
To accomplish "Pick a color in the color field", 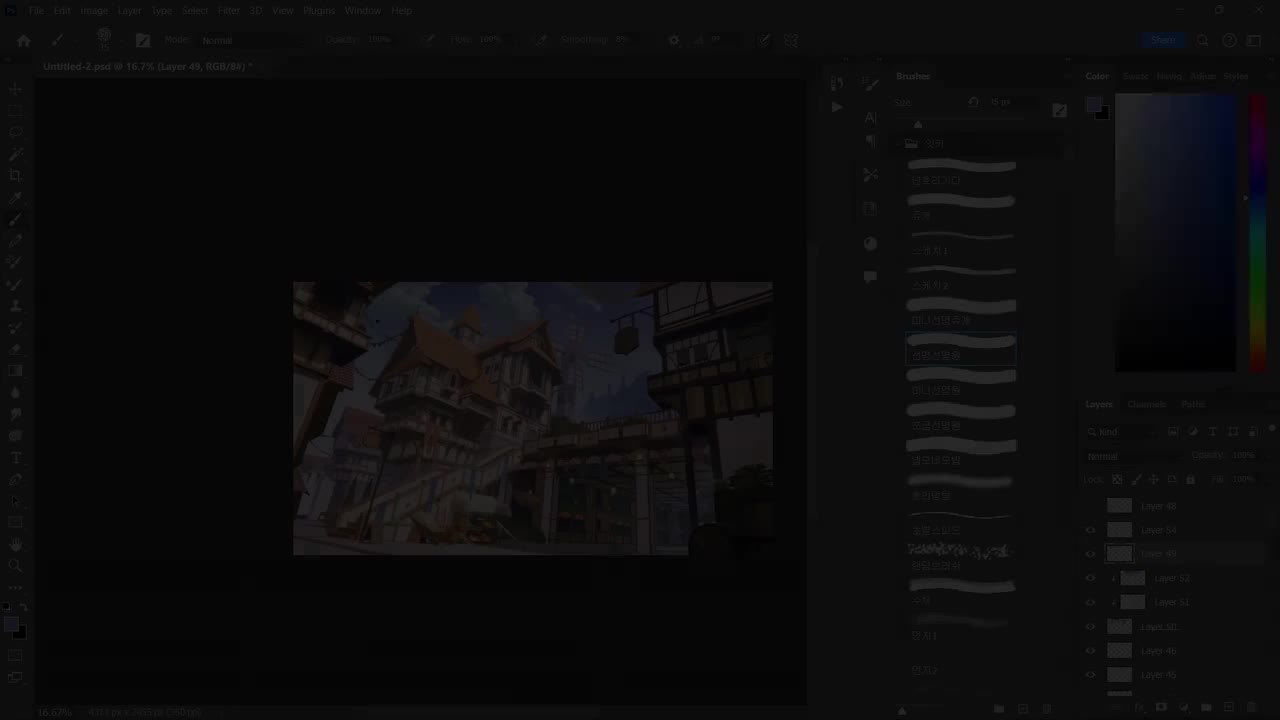I will [1175, 232].
